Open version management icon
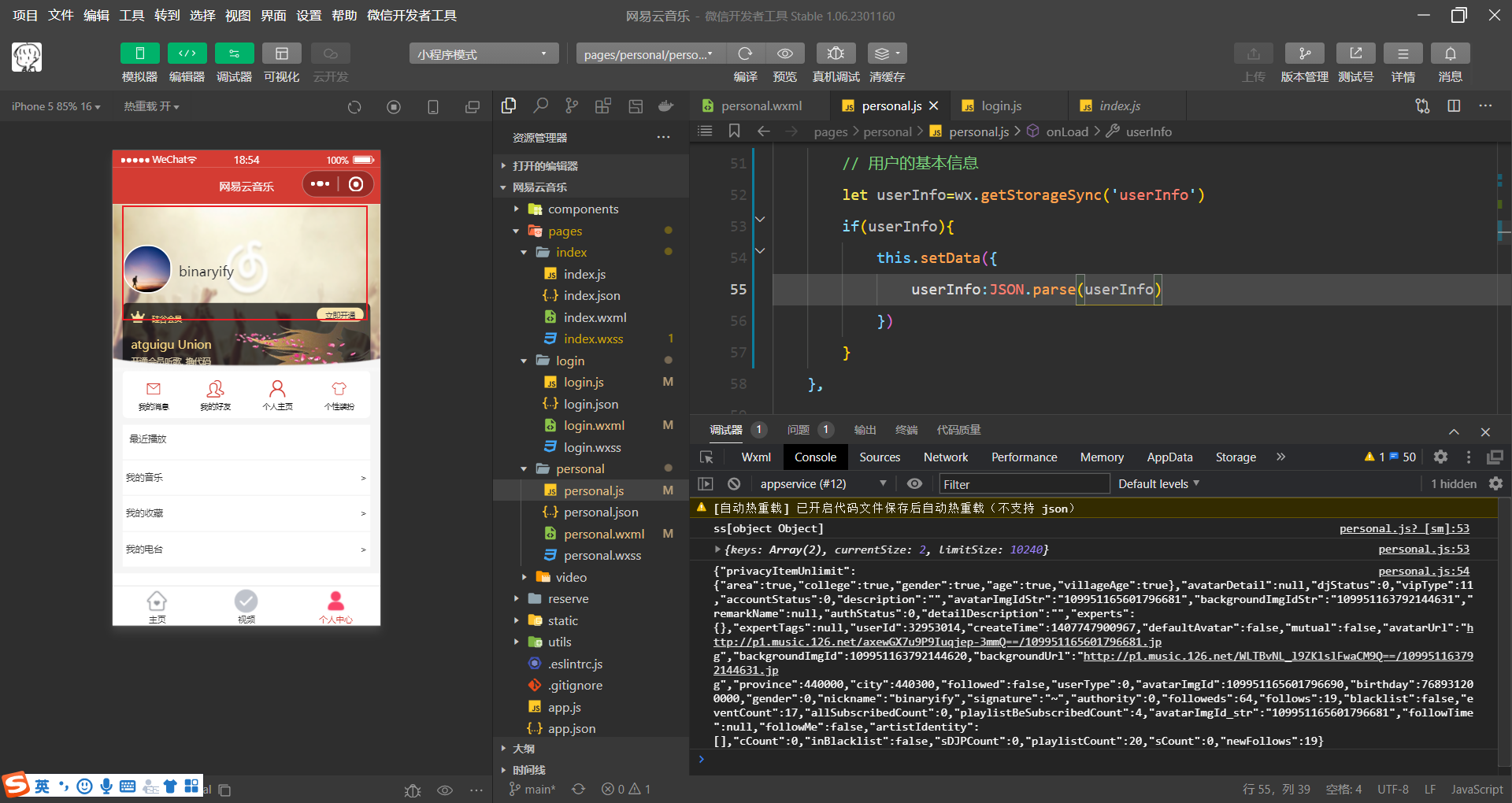1512x803 pixels. tap(1304, 53)
